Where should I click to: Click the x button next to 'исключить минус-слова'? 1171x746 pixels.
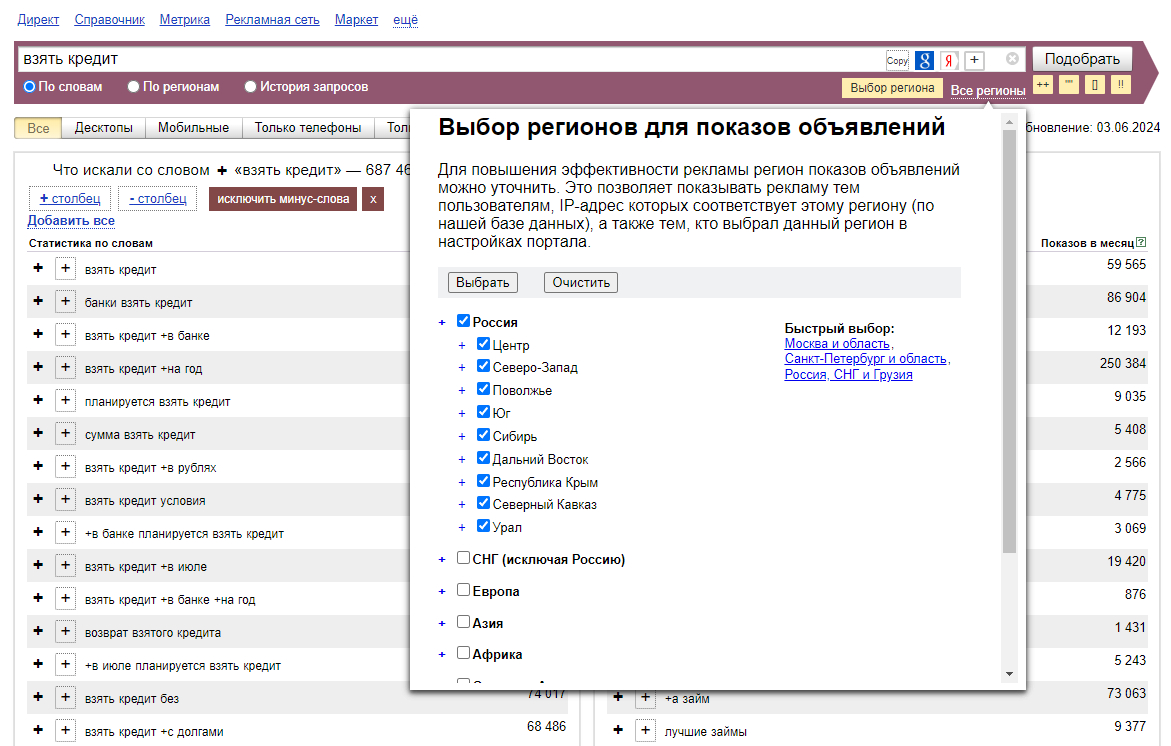point(373,199)
